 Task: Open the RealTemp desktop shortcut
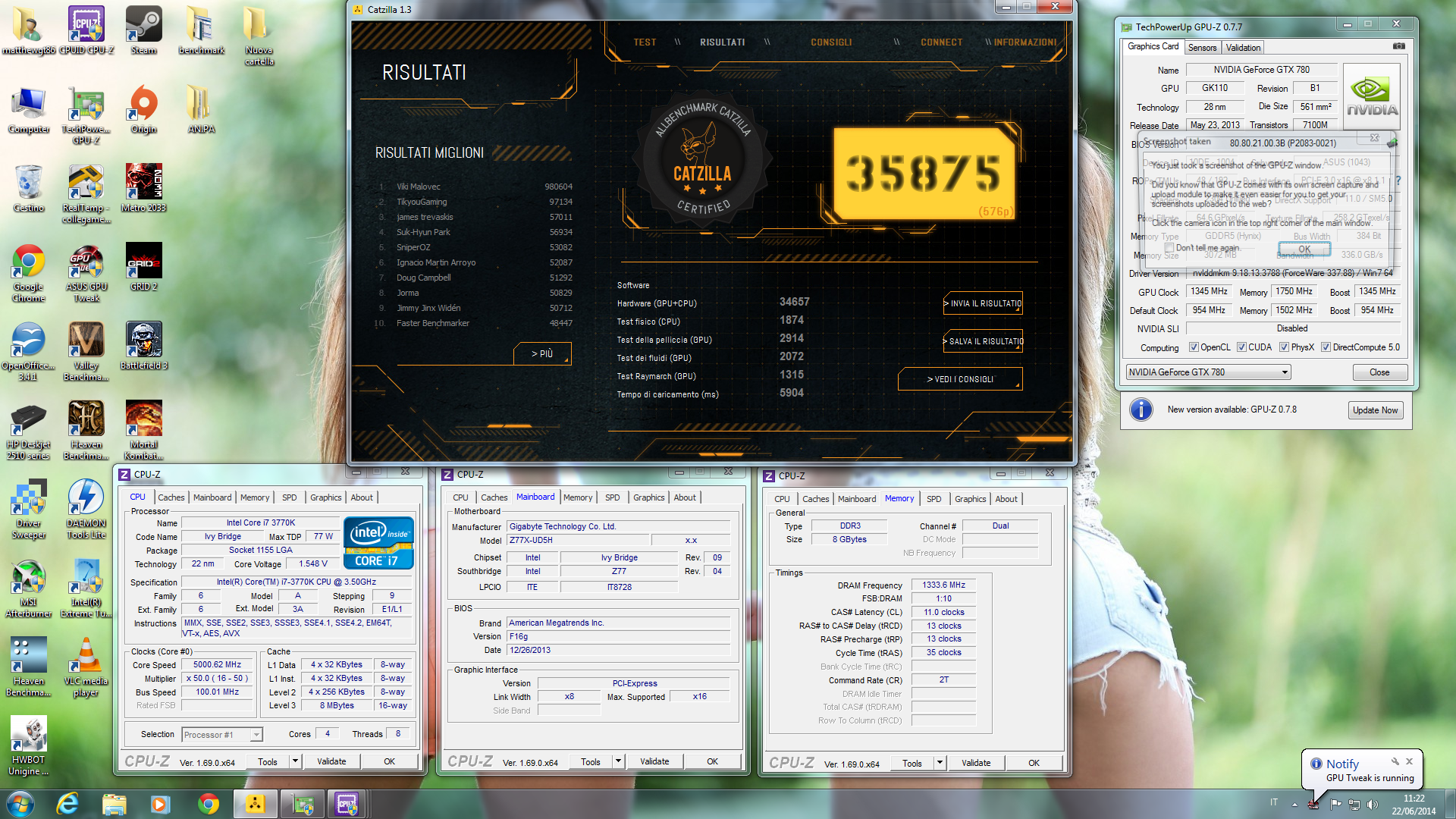pos(86,194)
